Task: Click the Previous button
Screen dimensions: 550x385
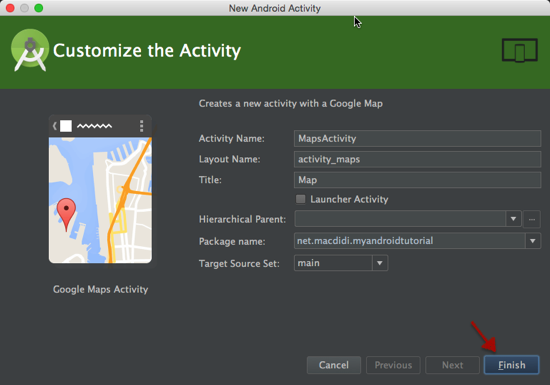Action: tap(393, 365)
